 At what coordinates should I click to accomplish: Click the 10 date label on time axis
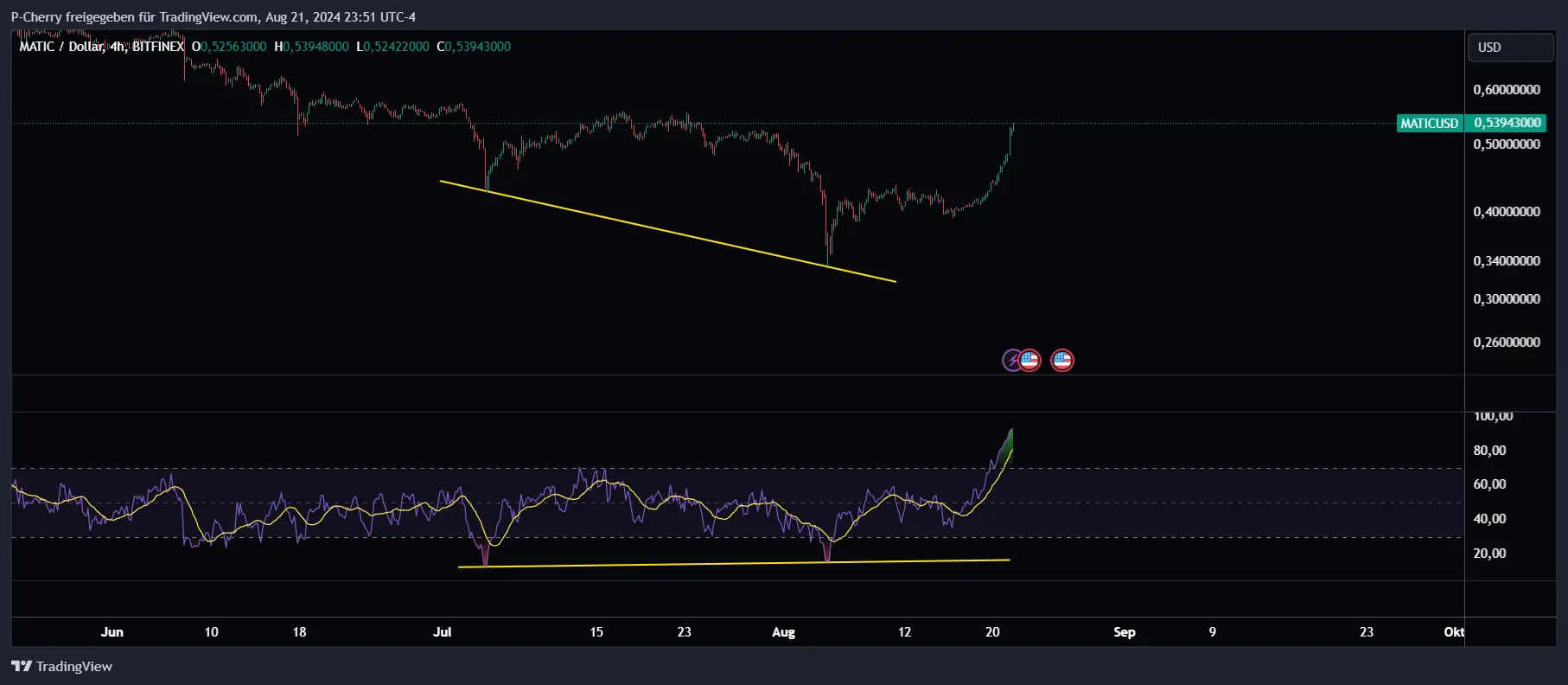point(211,632)
